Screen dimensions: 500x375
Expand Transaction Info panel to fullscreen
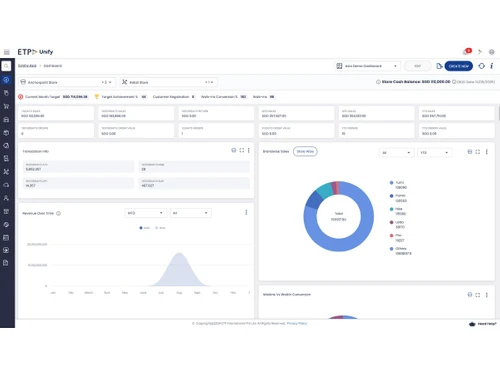point(242,150)
